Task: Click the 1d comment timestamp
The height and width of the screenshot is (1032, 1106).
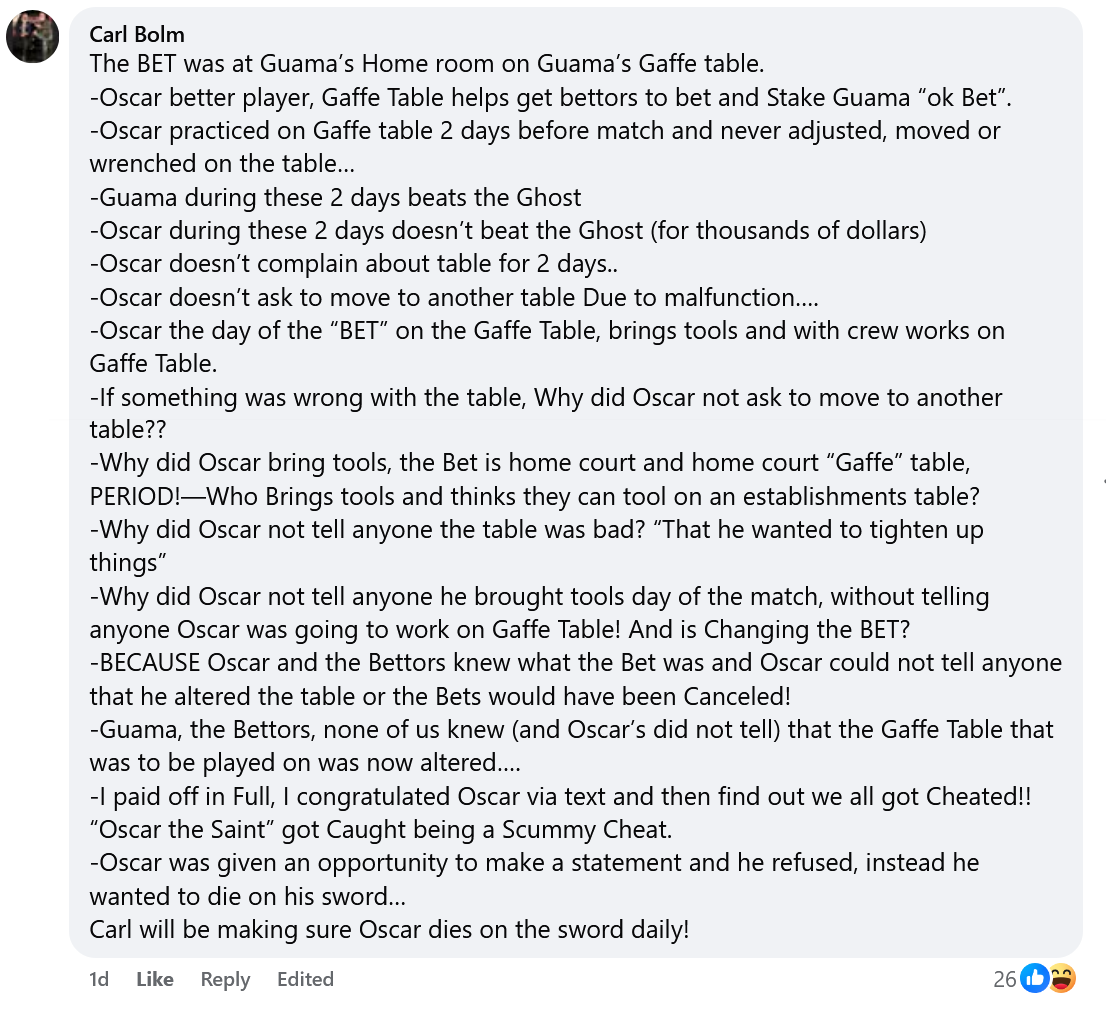Action: click(99, 979)
